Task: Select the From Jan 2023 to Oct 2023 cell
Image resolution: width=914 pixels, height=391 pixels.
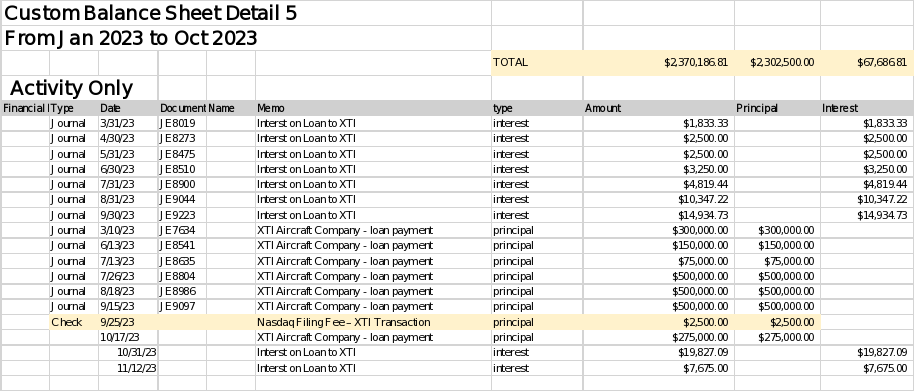Action: pos(131,38)
